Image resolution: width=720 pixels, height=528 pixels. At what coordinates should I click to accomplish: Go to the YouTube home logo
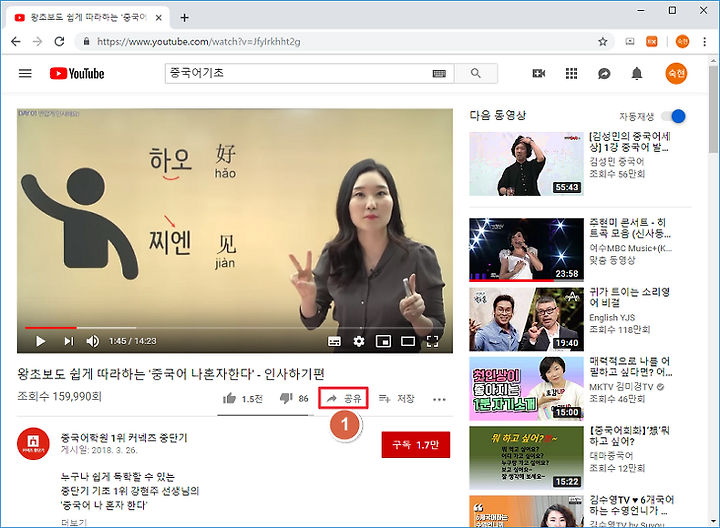tap(77, 73)
